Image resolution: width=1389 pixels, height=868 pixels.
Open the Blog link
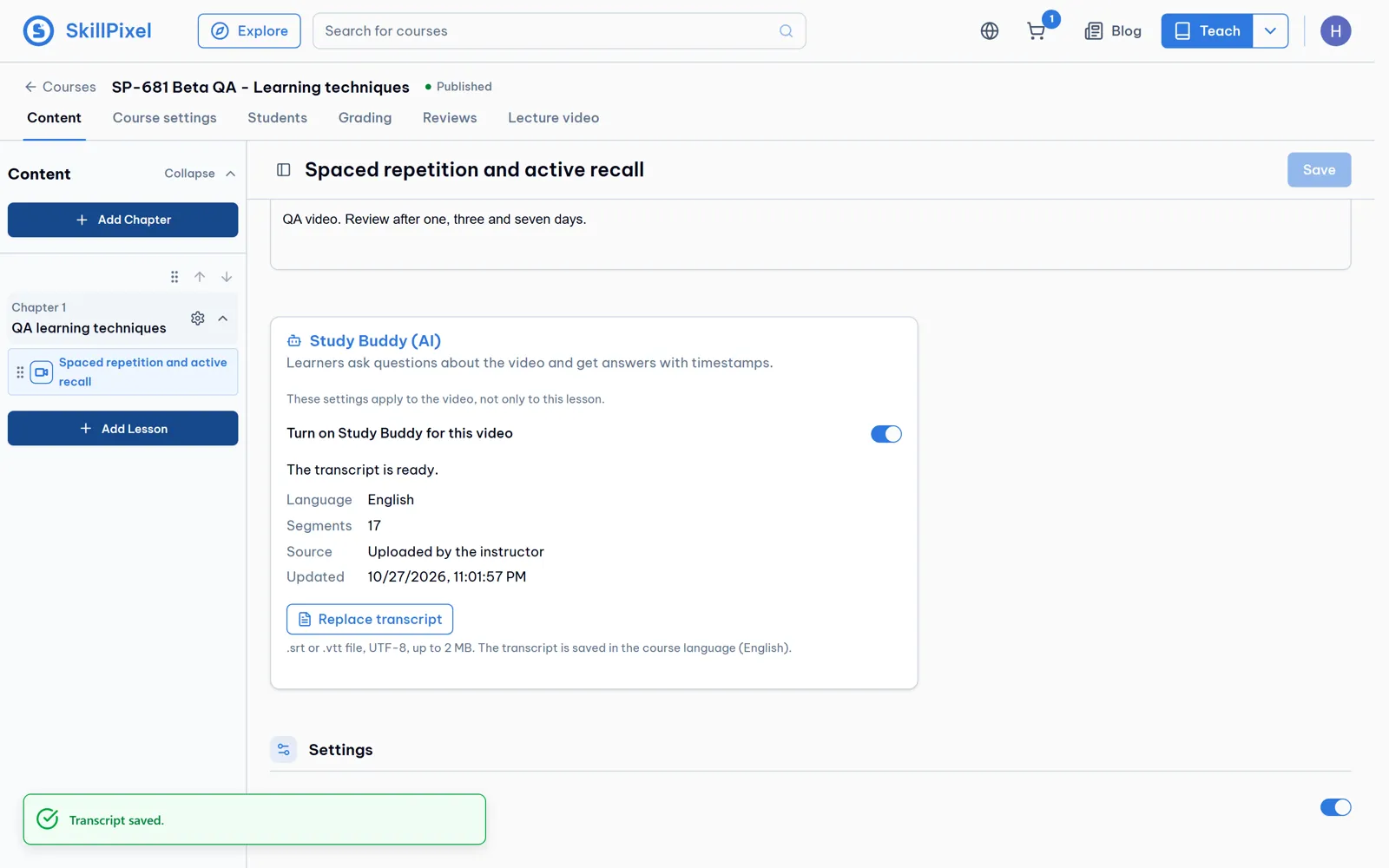point(1113,31)
